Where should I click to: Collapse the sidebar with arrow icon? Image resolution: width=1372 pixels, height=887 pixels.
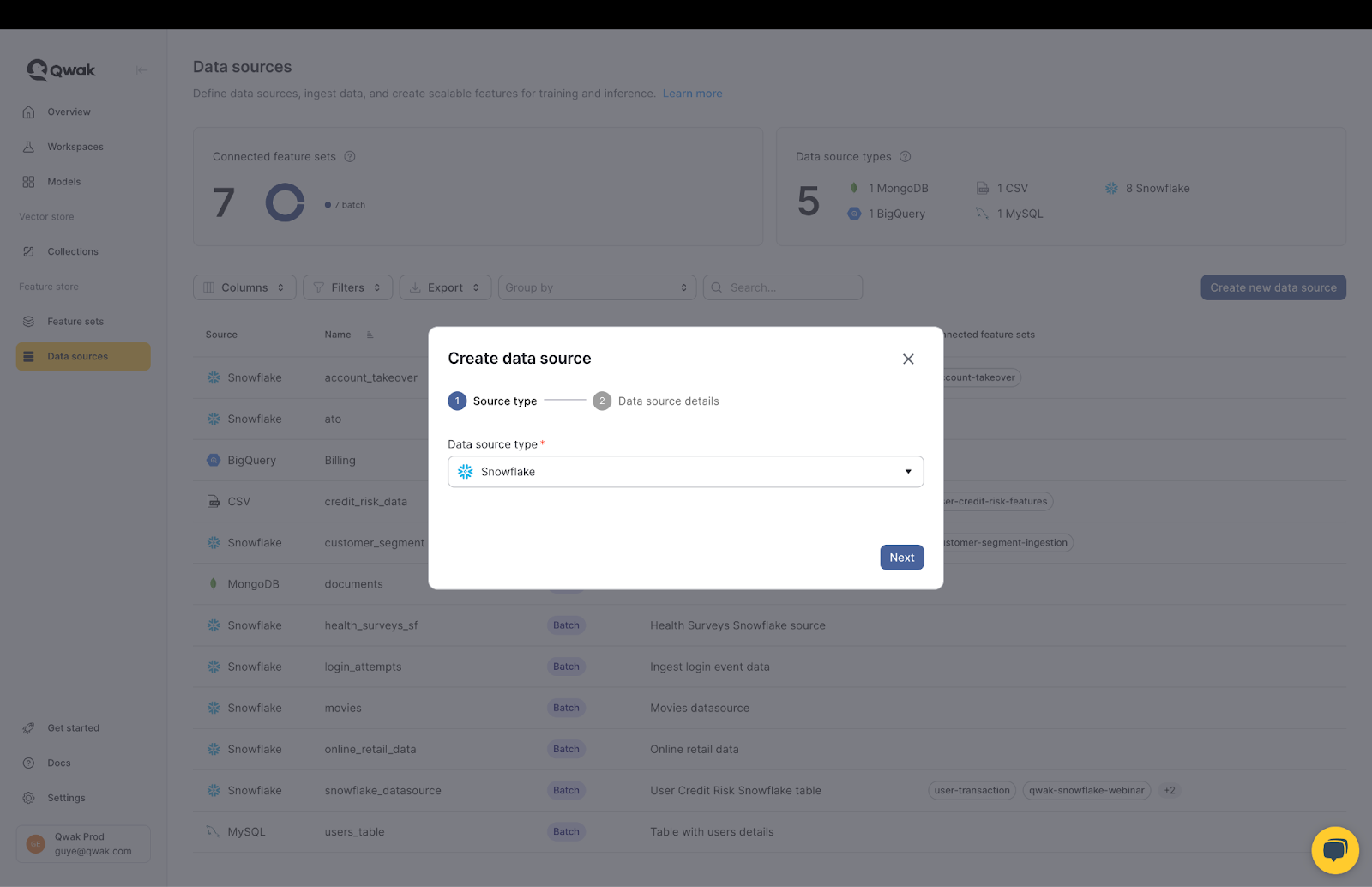click(x=141, y=70)
